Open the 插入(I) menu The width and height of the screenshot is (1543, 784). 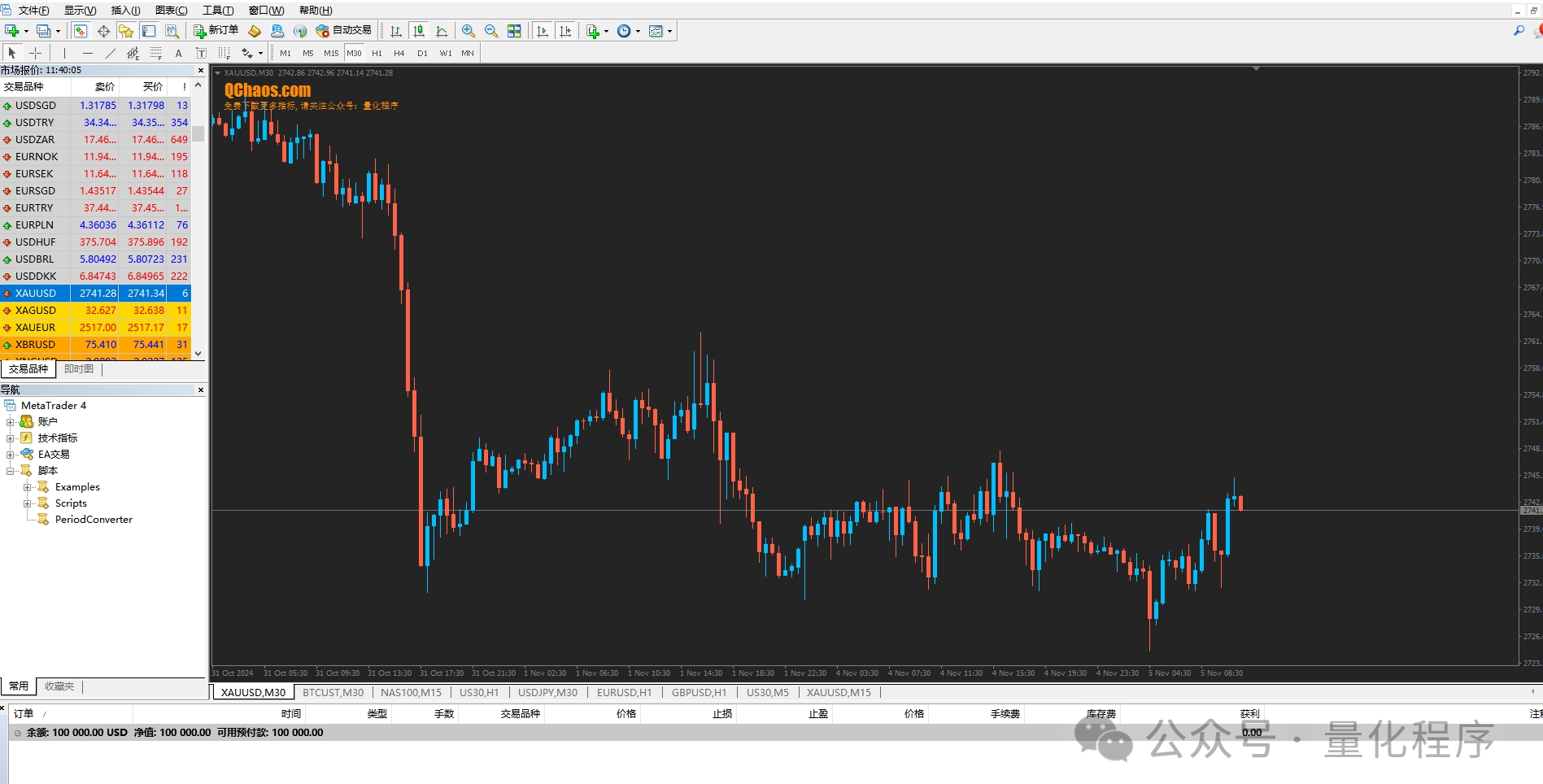[125, 11]
